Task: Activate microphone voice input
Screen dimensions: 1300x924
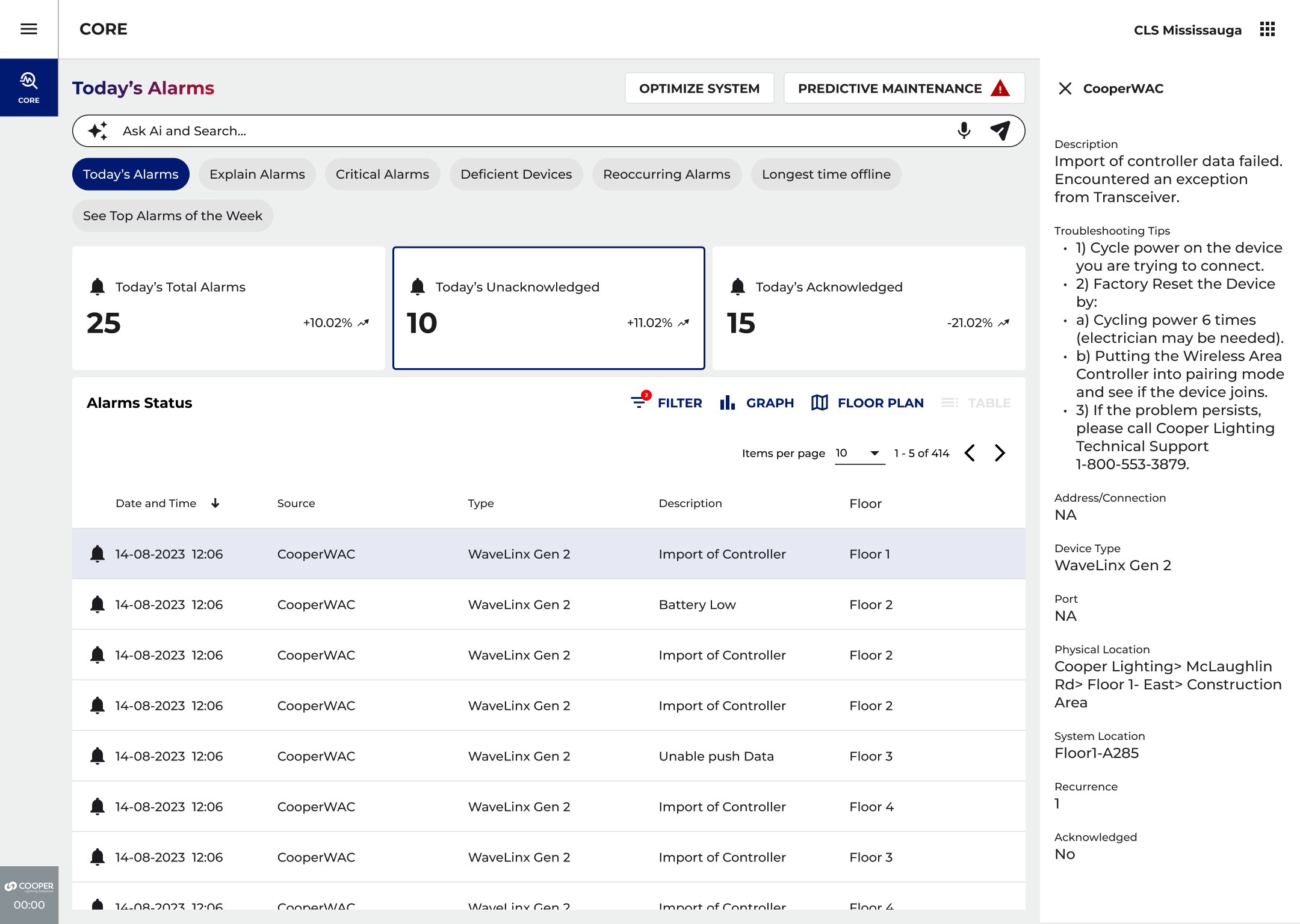Action: click(x=964, y=131)
